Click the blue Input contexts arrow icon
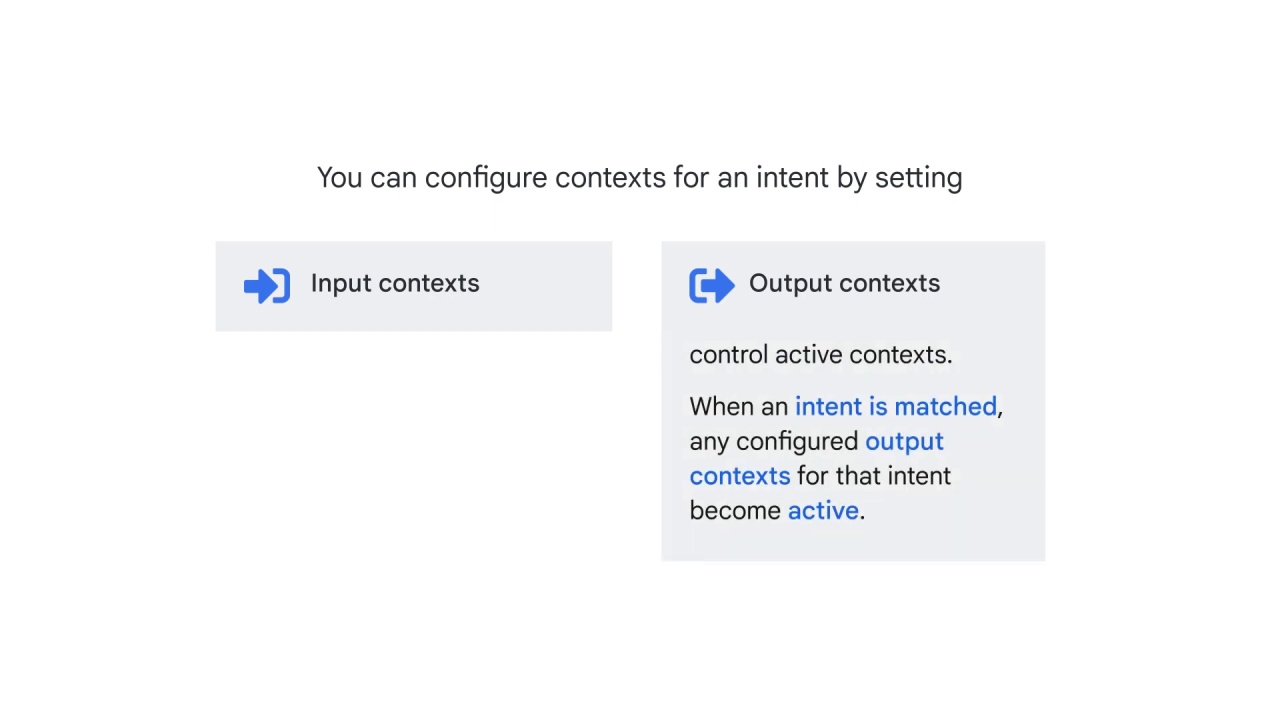 tap(267, 286)
